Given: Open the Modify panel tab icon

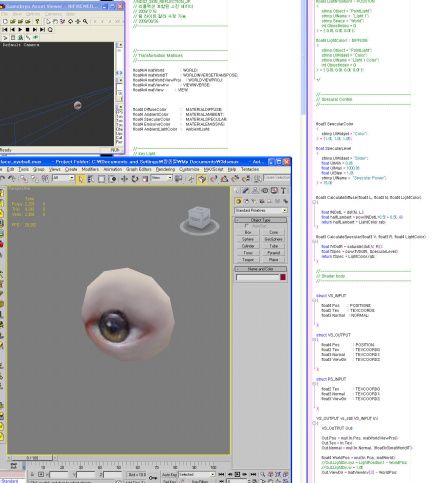Looking at the screenshot, I should click(246, 190).
